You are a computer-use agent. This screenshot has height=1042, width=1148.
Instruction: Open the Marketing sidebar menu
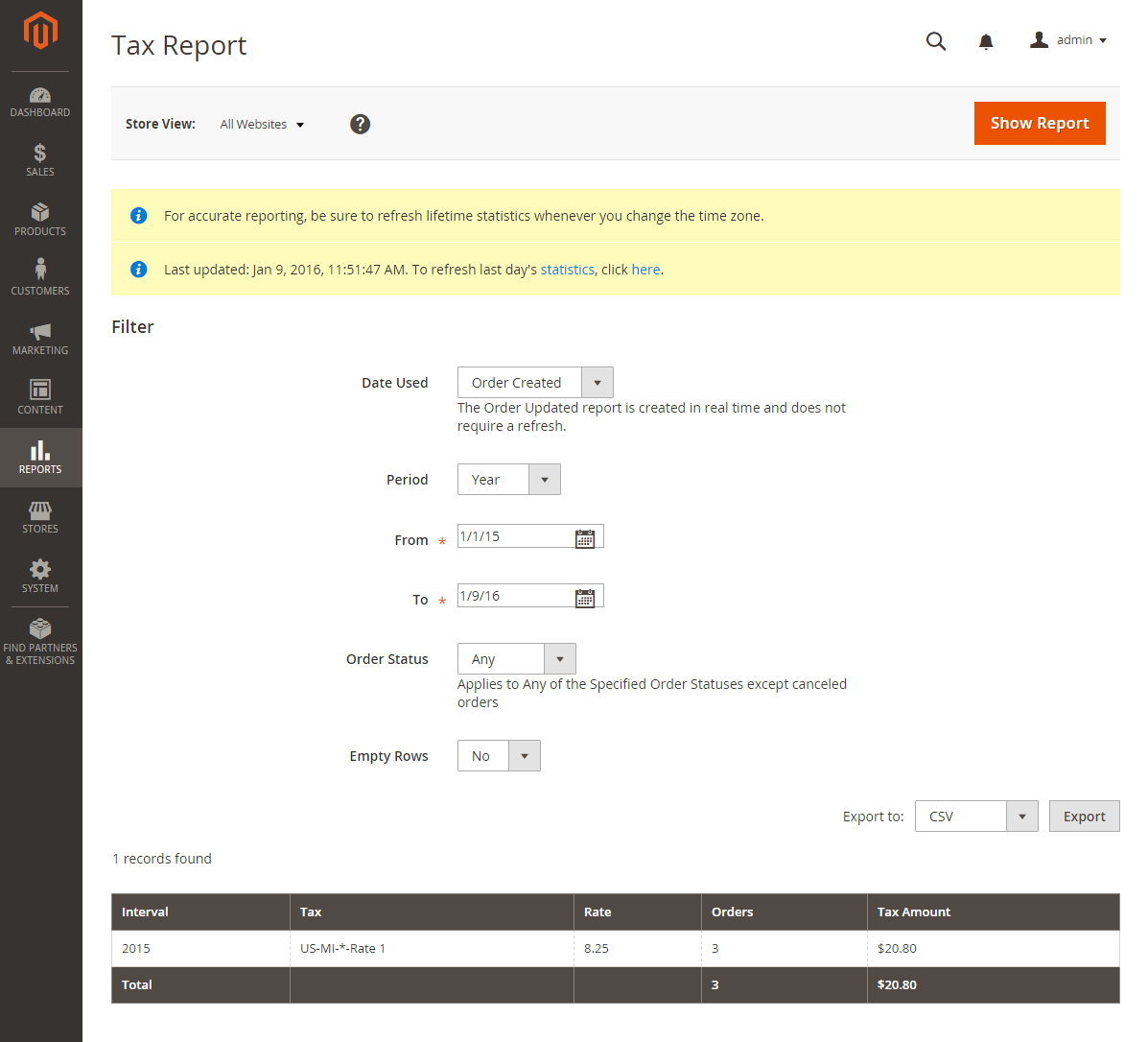[x=40, y=339]
